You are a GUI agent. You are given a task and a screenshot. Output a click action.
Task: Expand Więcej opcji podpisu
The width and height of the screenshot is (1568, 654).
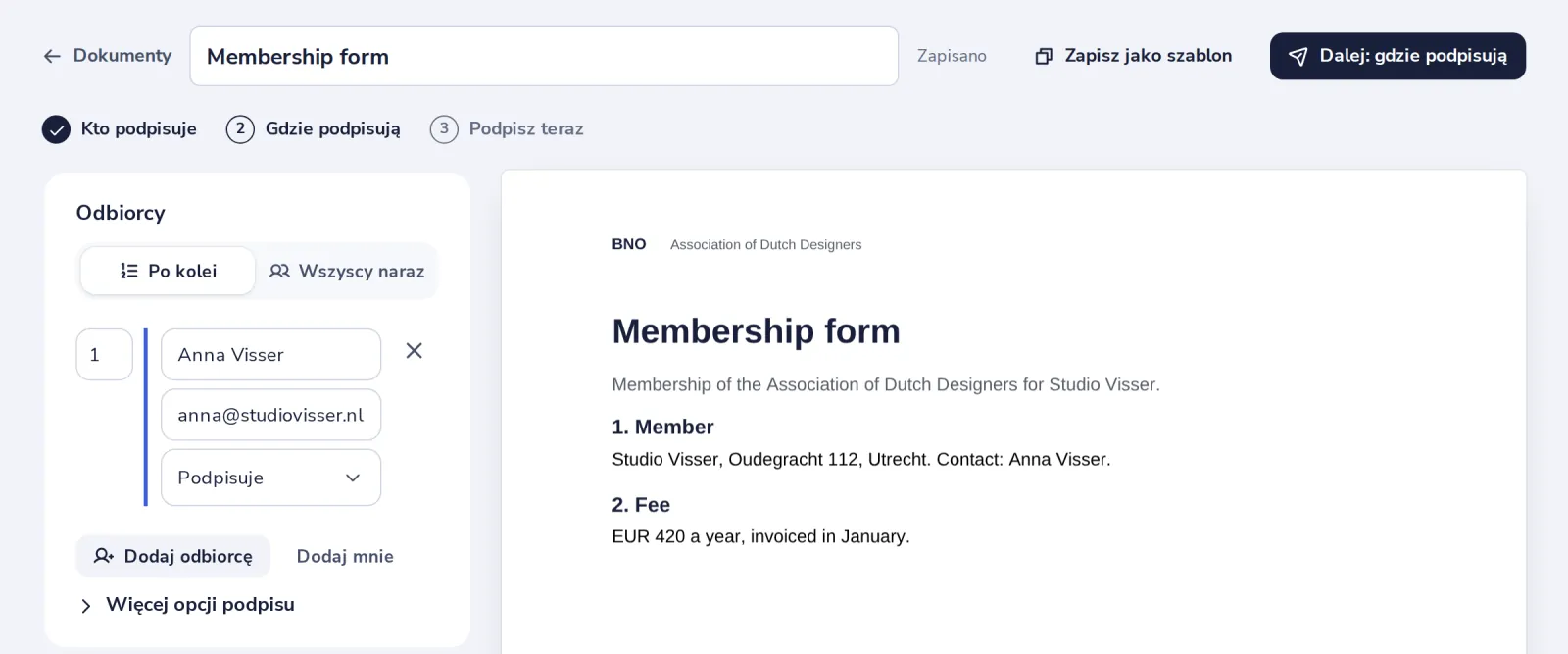click(186, 605)
